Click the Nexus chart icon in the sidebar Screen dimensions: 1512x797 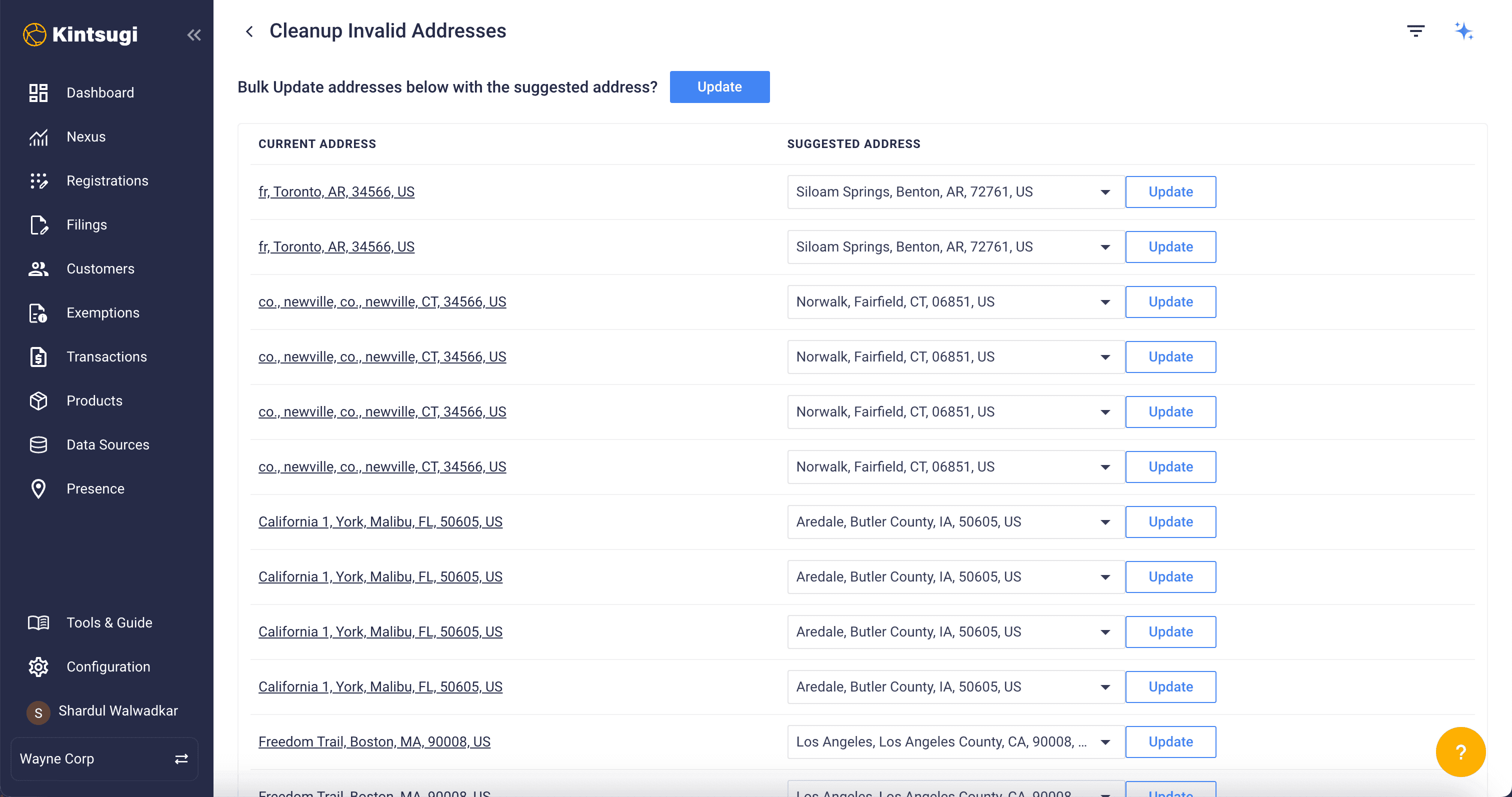(38, 136)
